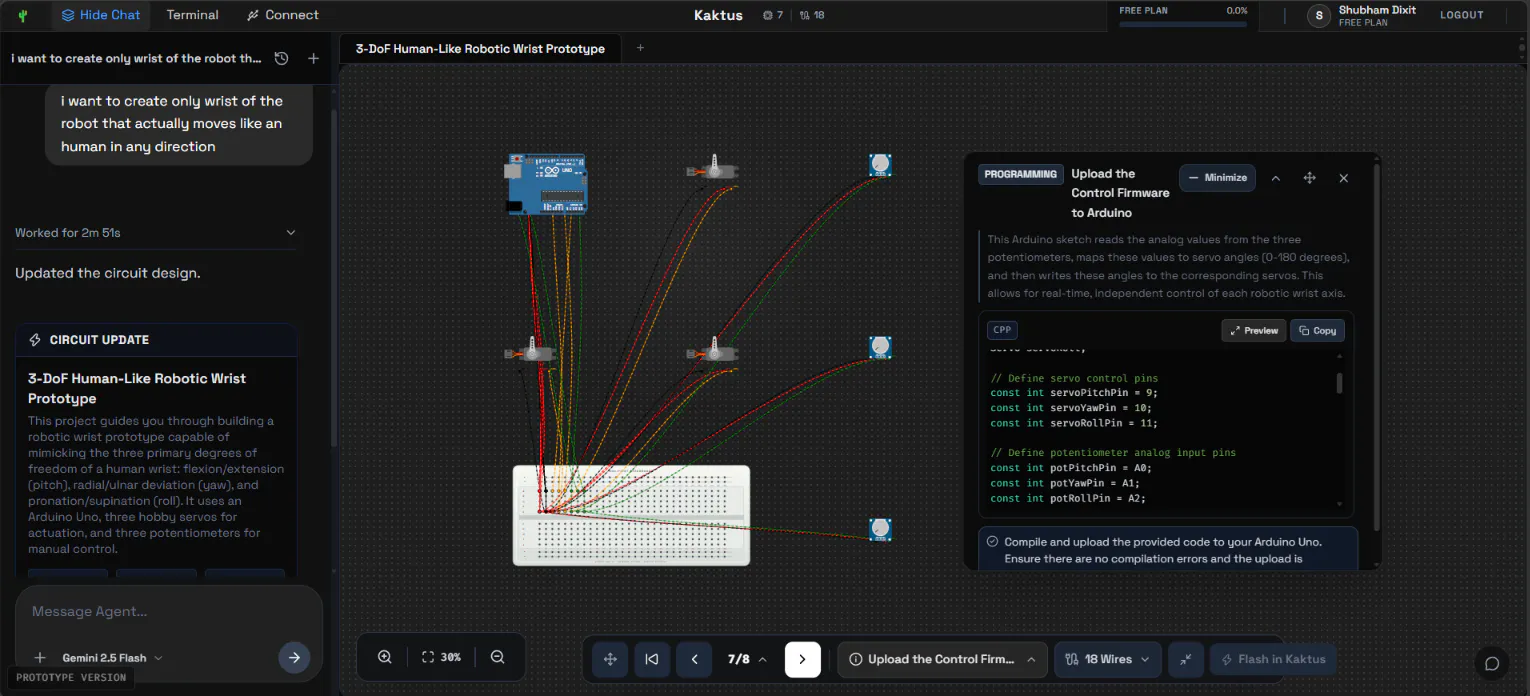The height and width of the screenshot is (696, 1530).
Task: Fit the canvas view at 30%
Action: (441, 657)
